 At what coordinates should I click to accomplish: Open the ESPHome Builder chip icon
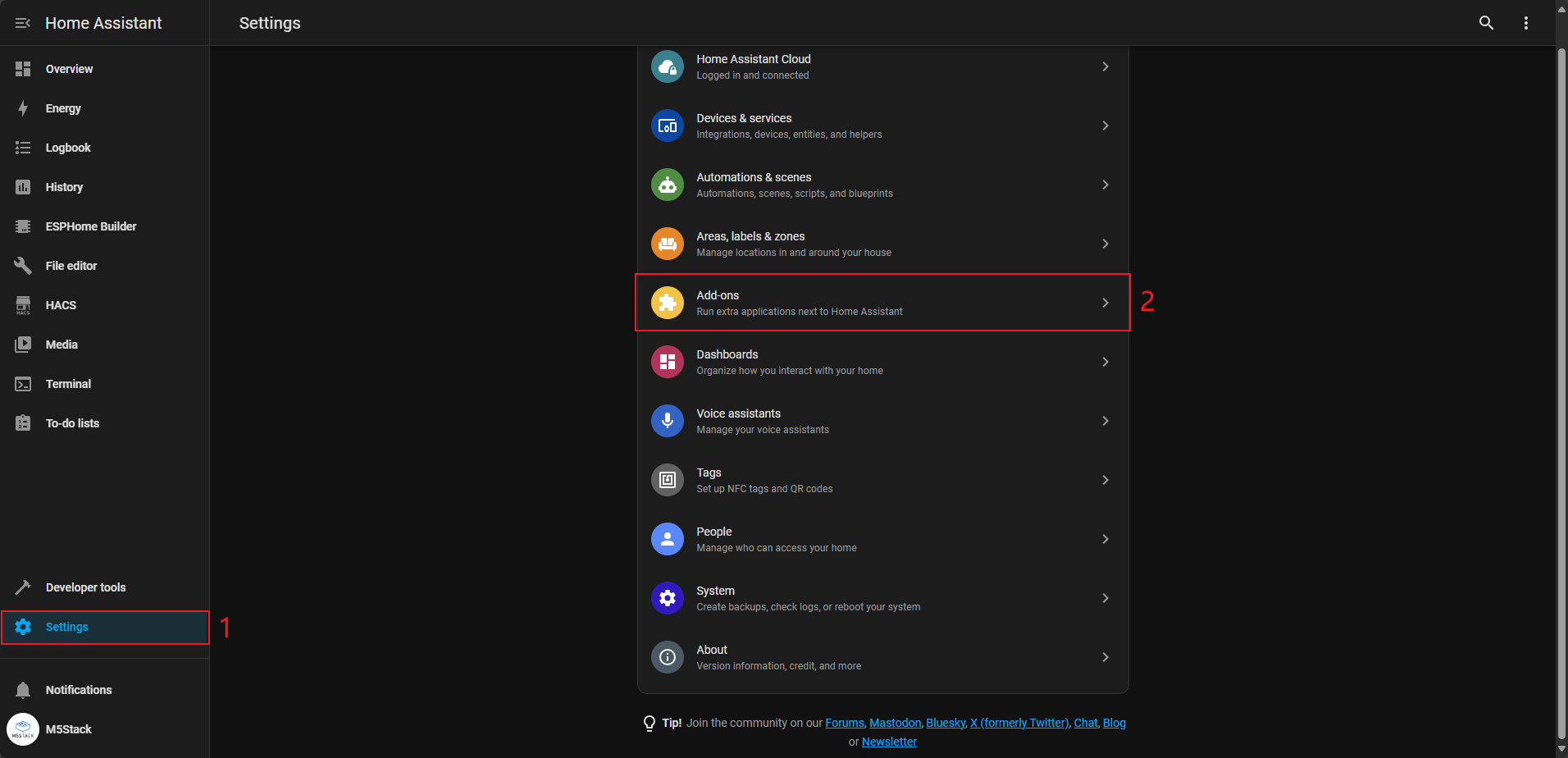click(x=23, y=226)
